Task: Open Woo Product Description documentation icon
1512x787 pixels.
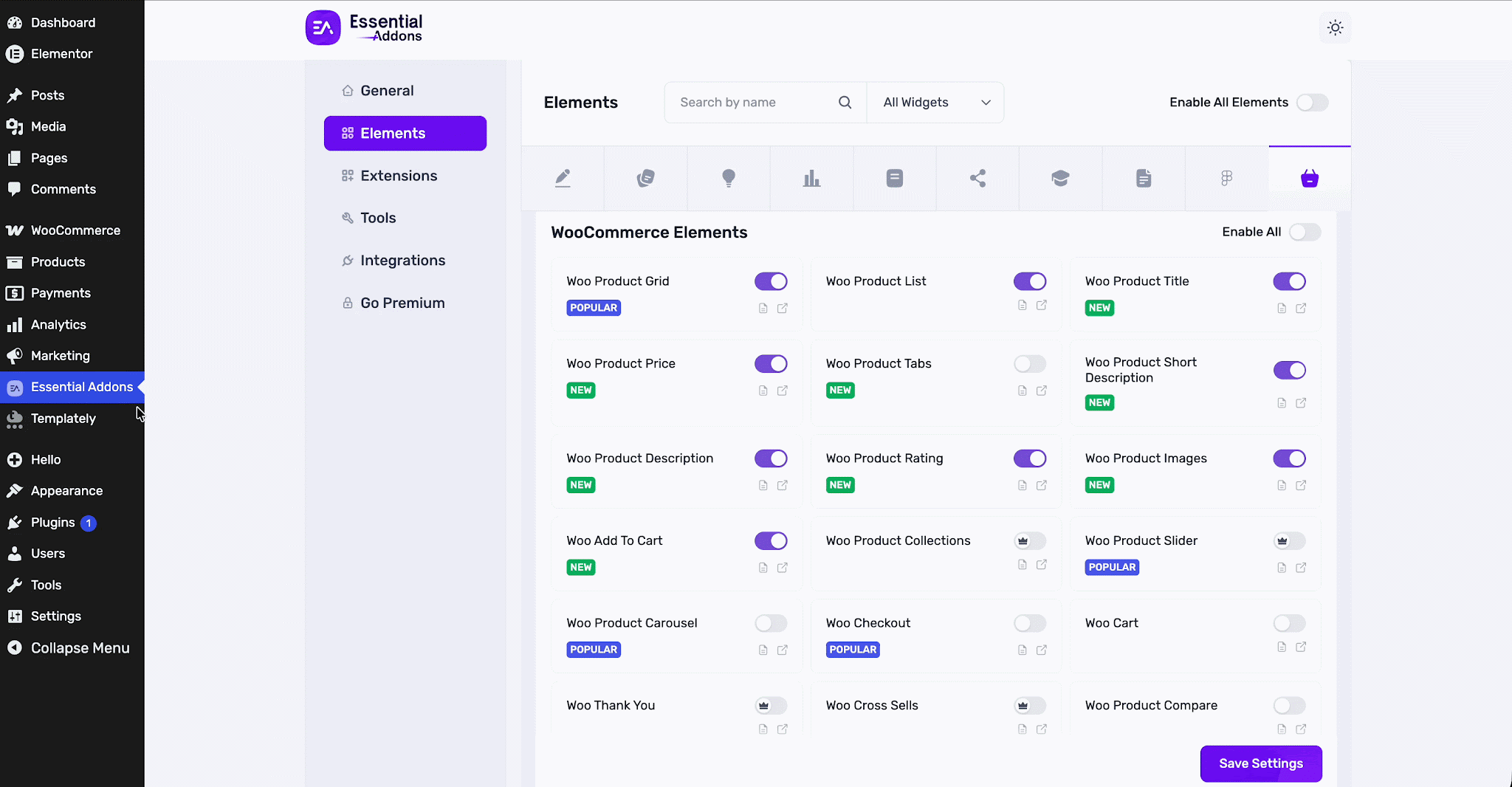Action: tap(763, 485)
